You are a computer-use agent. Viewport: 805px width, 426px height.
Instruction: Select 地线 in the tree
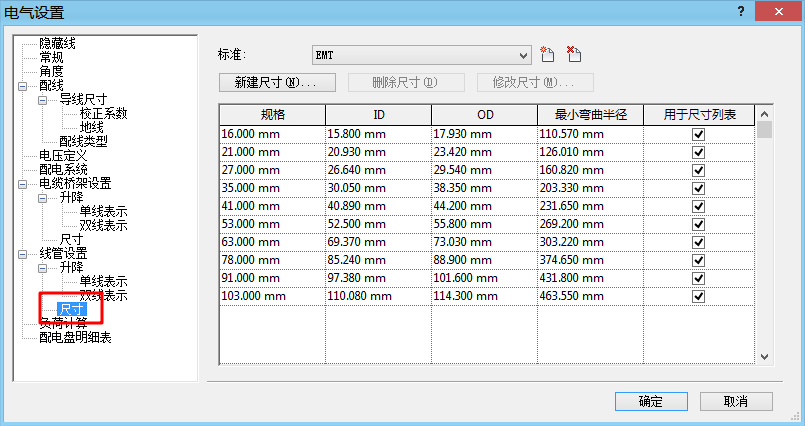[91, 127]
